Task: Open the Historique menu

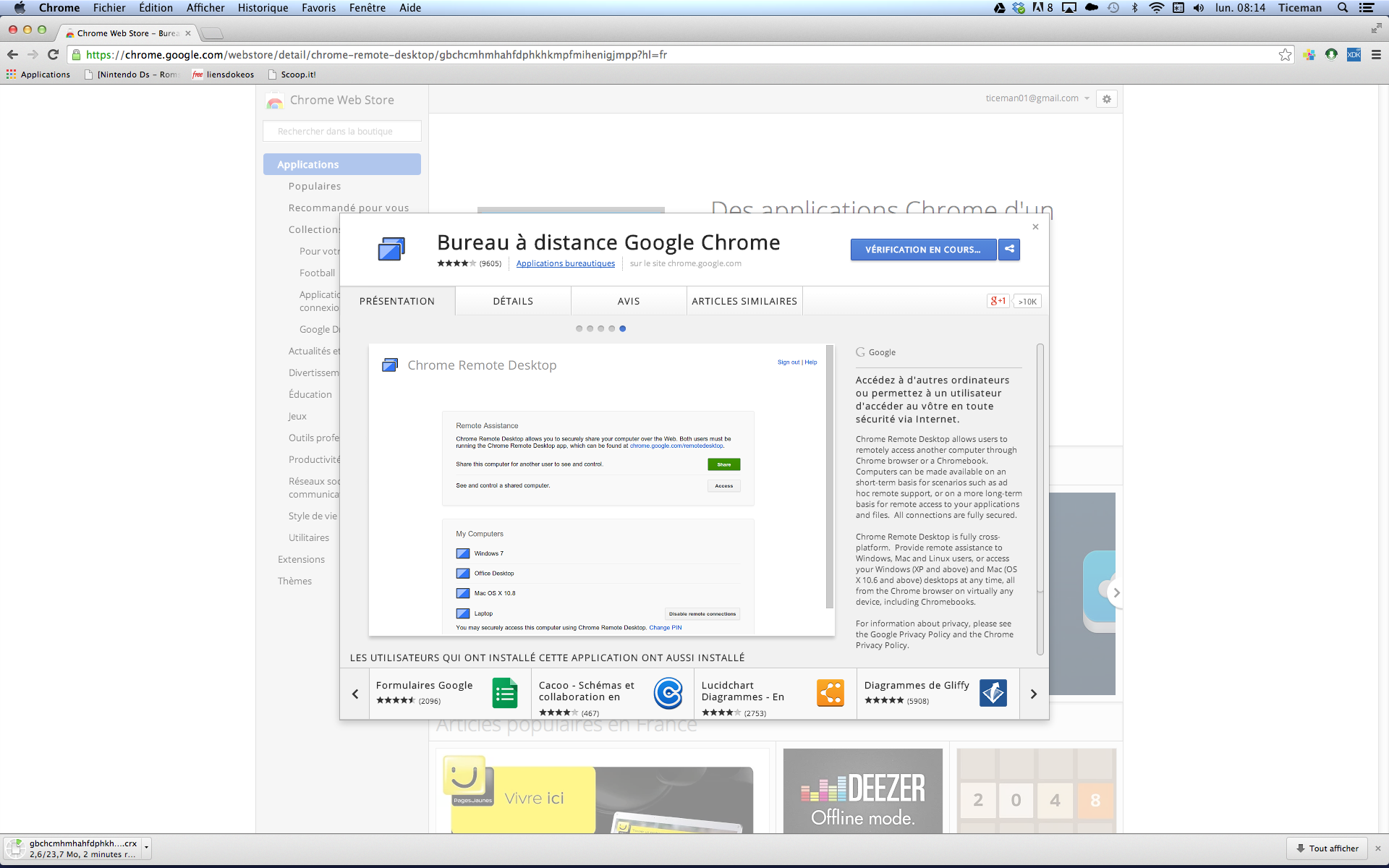Action: click(263, 8)
